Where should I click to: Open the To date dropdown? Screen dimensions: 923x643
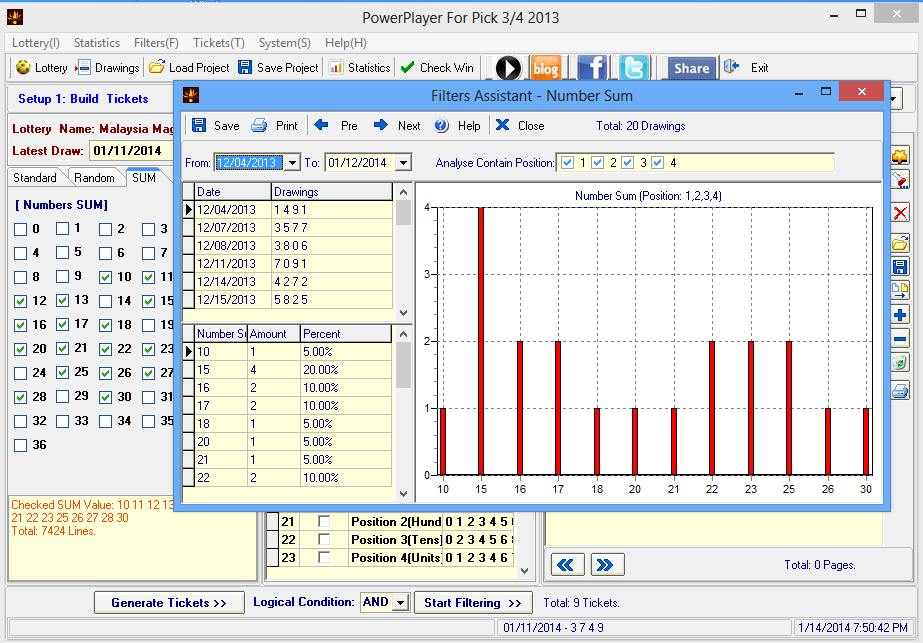coord(403,163)
